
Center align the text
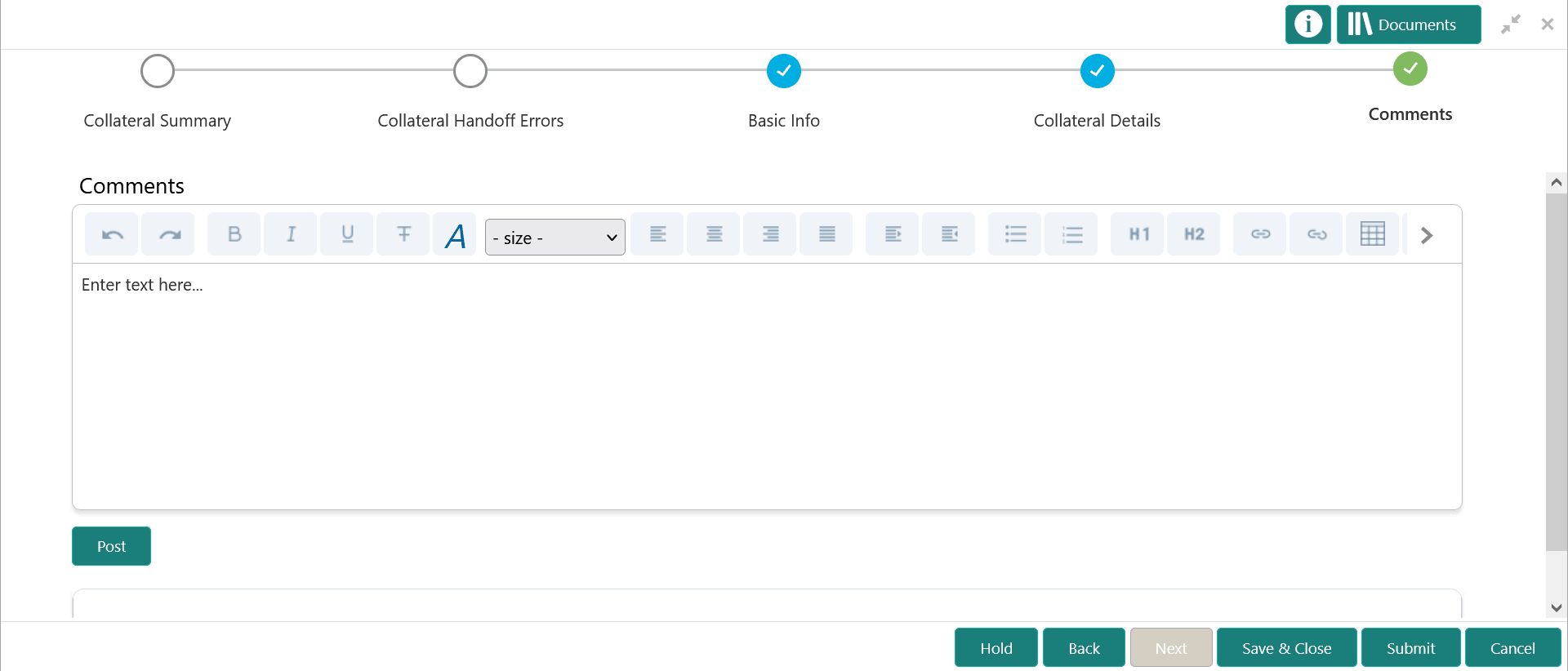tap(714, 234)
